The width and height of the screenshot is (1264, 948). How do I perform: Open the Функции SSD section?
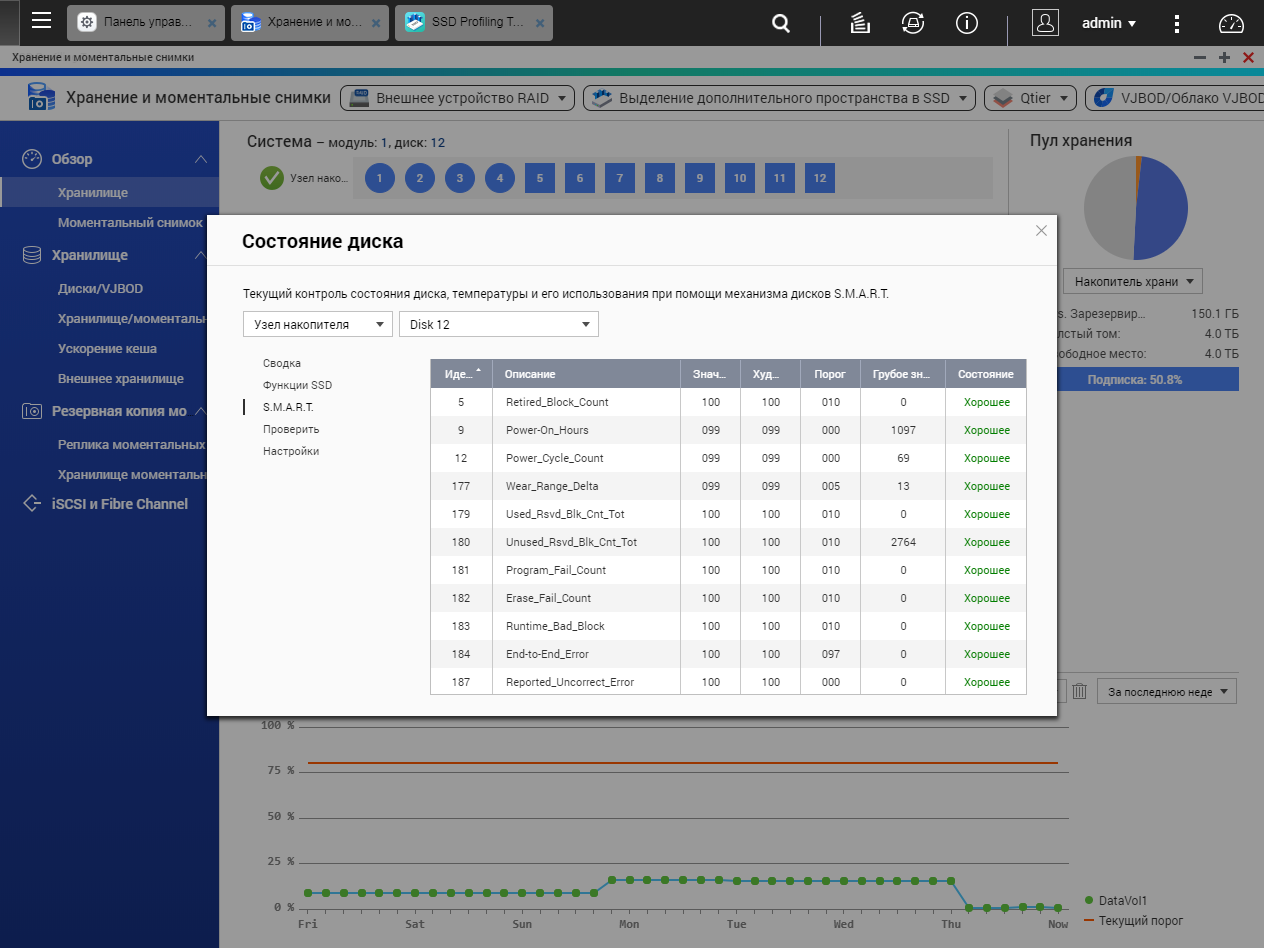pyautogui.click(x=297, y=385)
